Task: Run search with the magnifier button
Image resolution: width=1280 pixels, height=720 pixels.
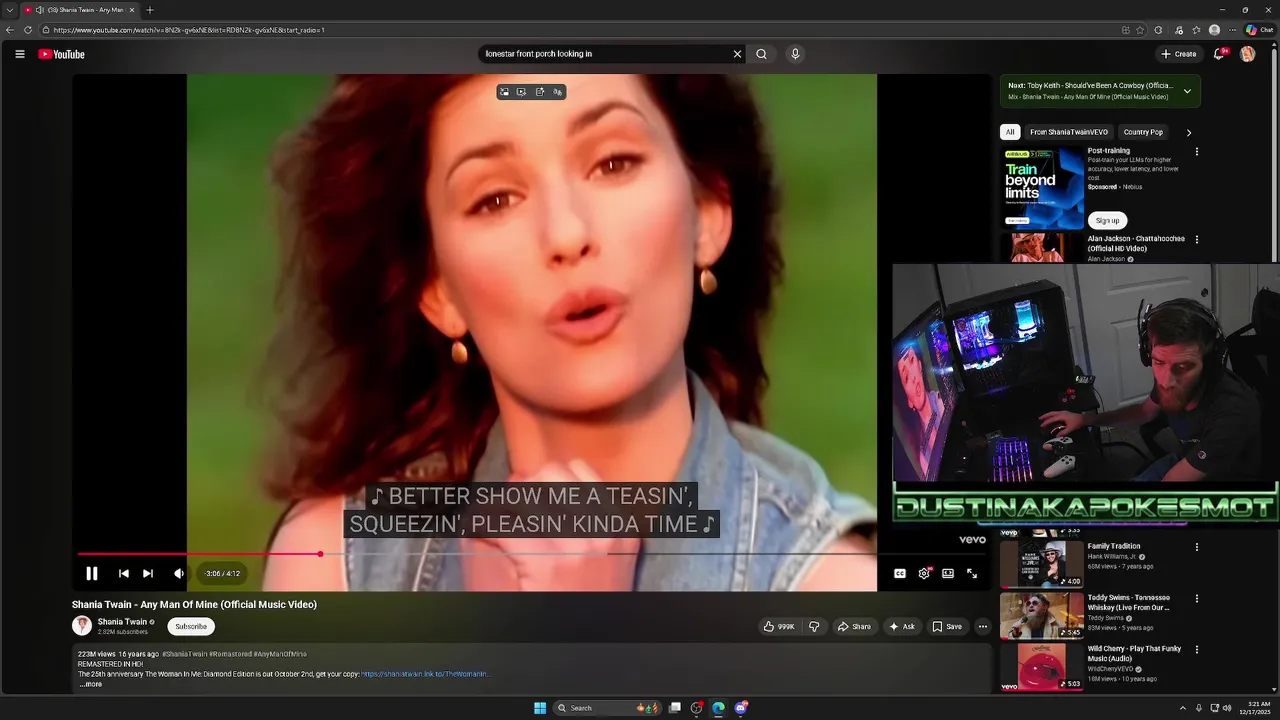Action: point(761,54)
